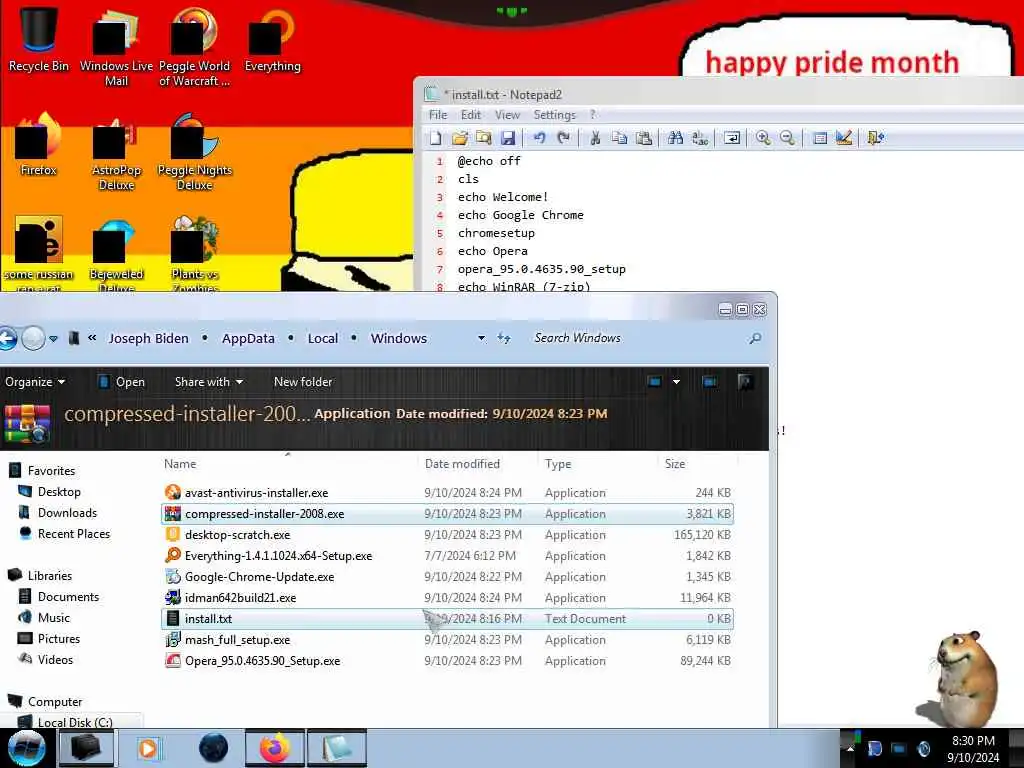1024x768 pixels.
Task: Paste clipboard using Notepad2 paste icon
Action: pos(644,138)
